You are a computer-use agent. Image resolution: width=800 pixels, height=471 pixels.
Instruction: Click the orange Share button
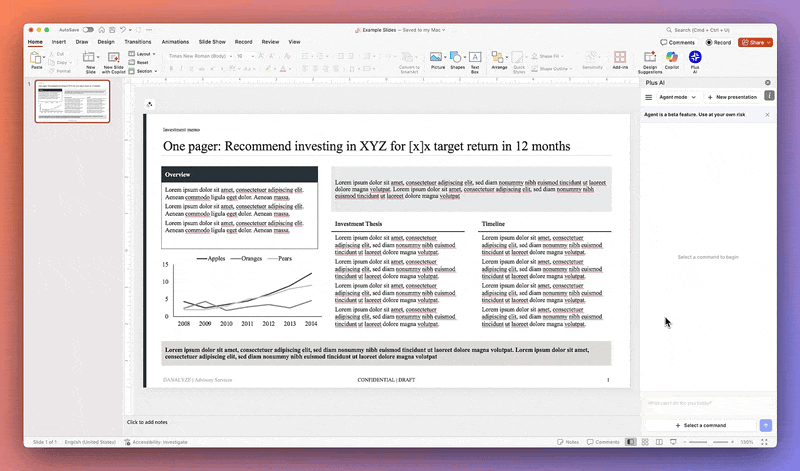[756, 42]
